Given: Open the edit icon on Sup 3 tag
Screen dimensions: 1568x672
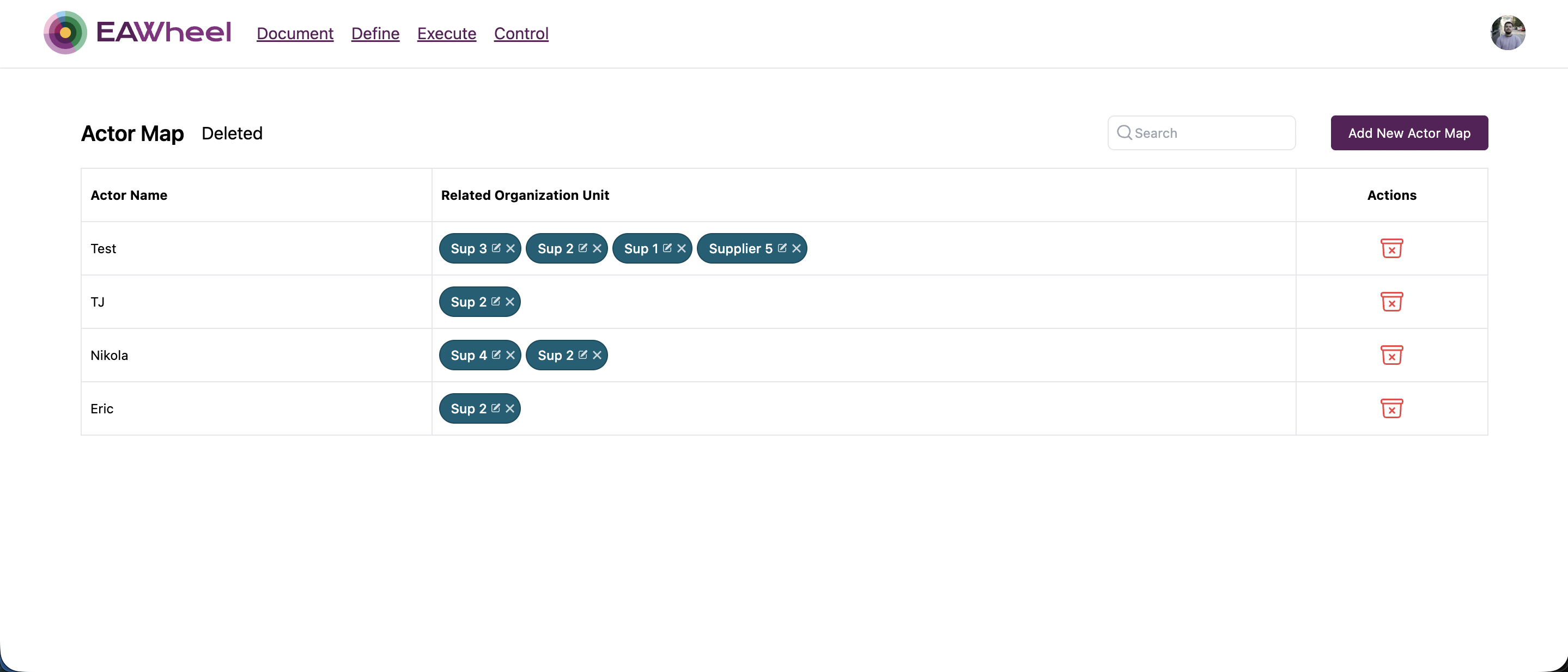Looking at the screenshot, I should (496, 248).
